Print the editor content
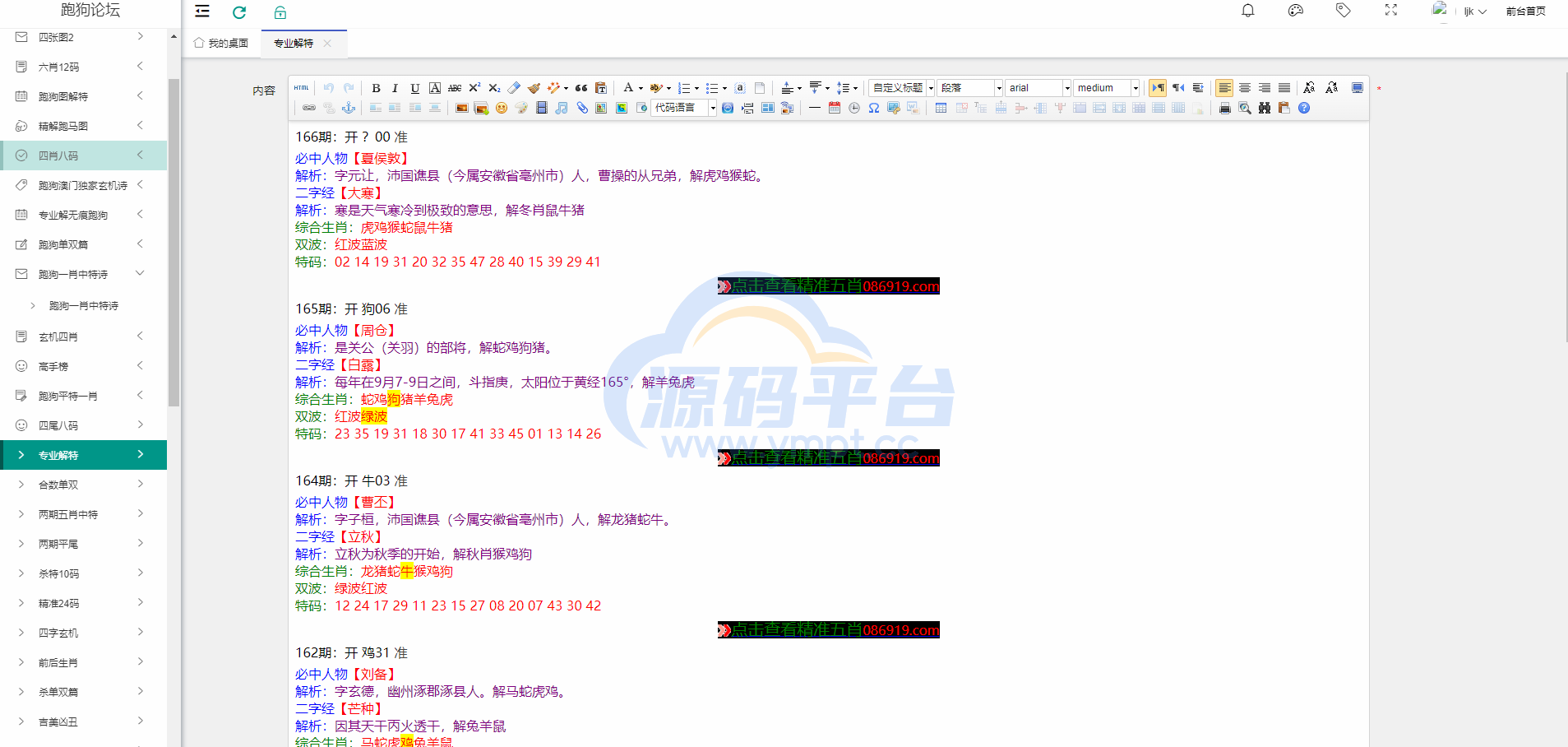The height and width of the screenshot is (747, 1568). click(x=1225, y=108)
